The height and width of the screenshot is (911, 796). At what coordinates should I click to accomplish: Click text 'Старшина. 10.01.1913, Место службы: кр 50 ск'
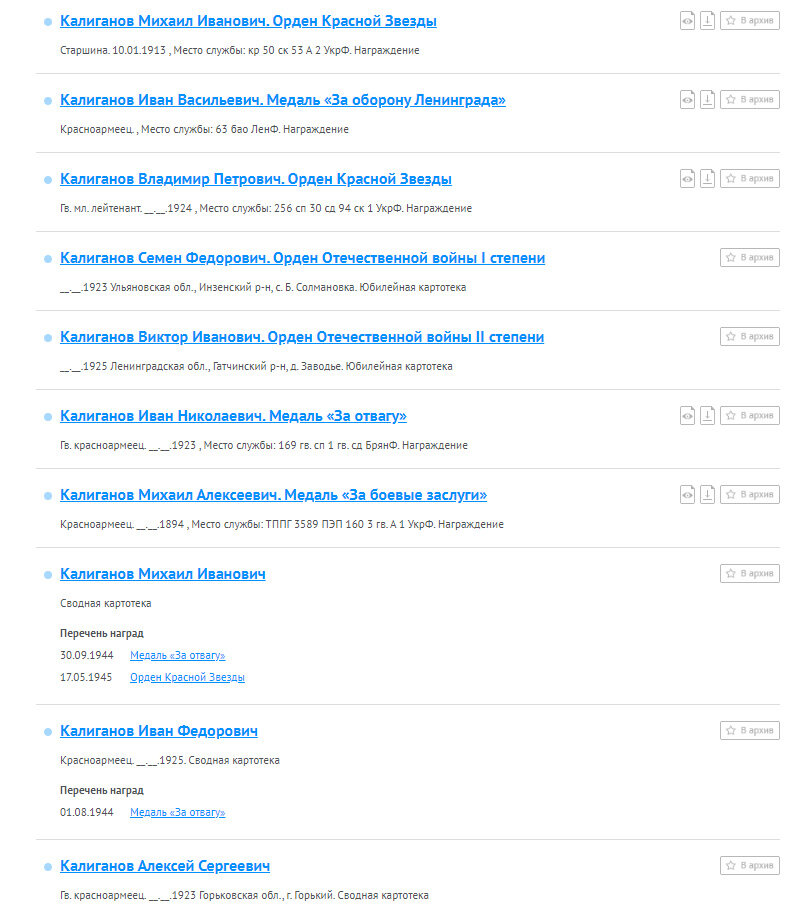click(239, 51)
